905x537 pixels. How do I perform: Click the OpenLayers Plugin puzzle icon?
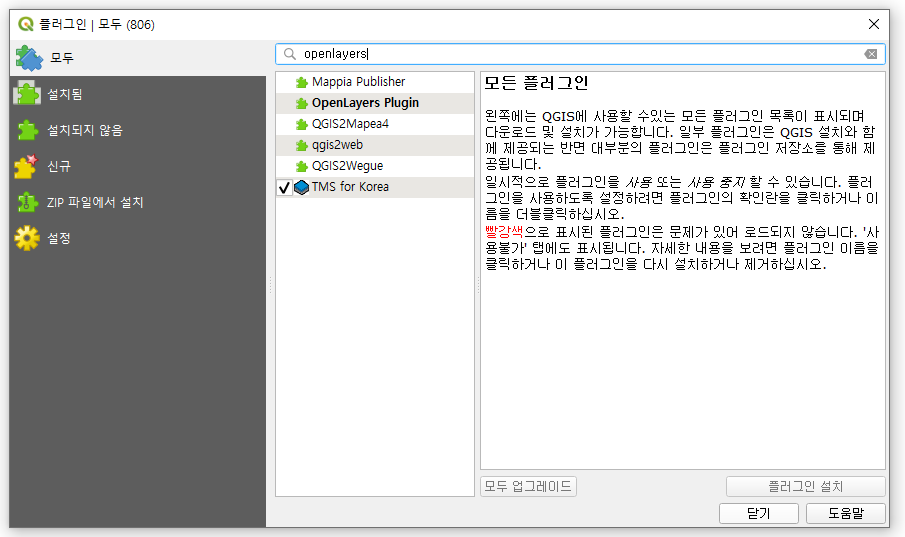point(301,103)
